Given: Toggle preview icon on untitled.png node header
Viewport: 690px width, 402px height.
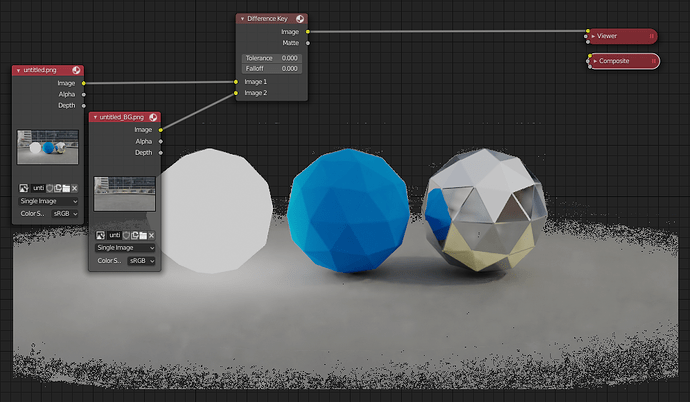Looking at the screenshot, I should pyautogui.click(x=76, y=70).
